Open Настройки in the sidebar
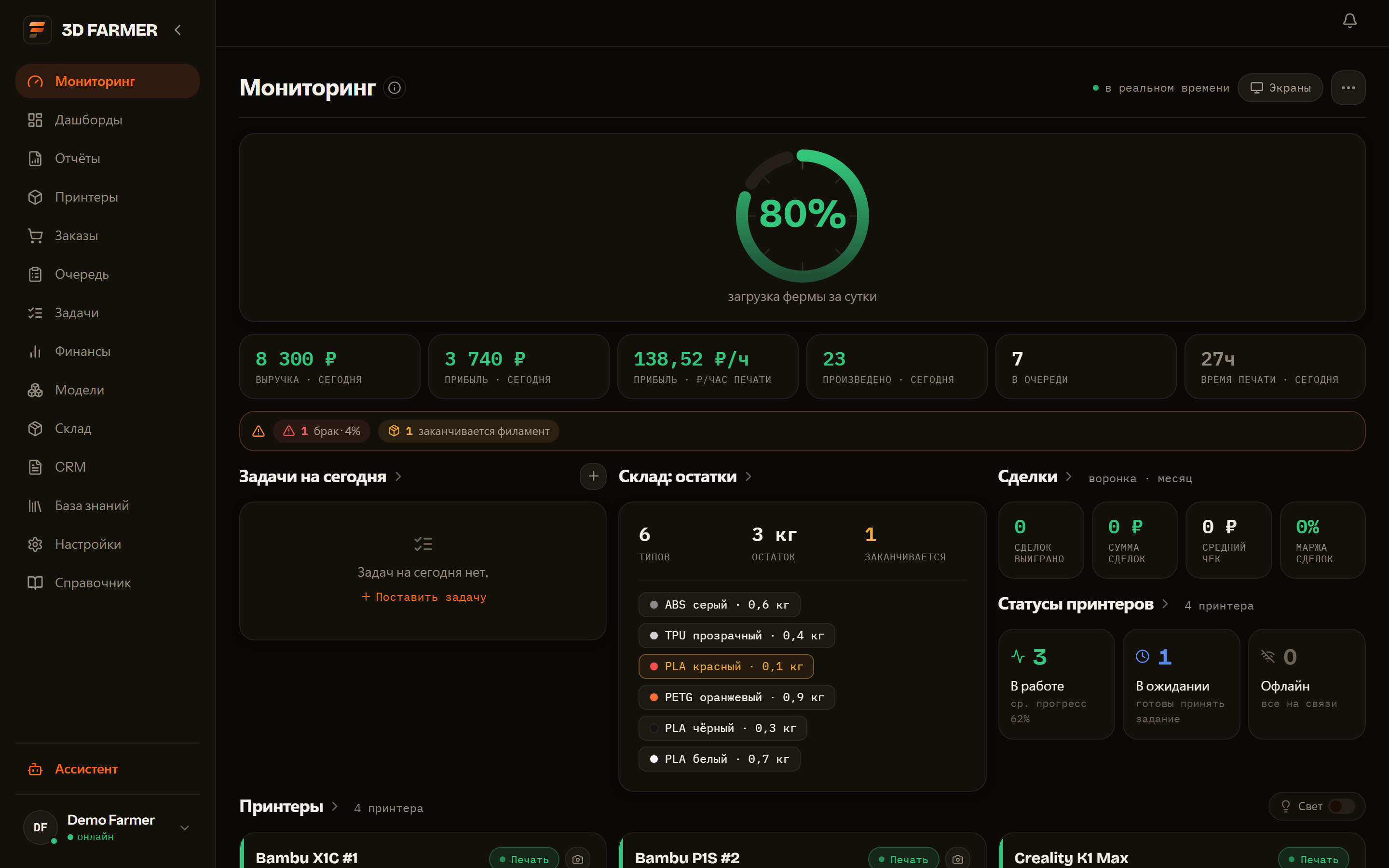The height and width of the screenshot is (868, 1389). point(108,544)
